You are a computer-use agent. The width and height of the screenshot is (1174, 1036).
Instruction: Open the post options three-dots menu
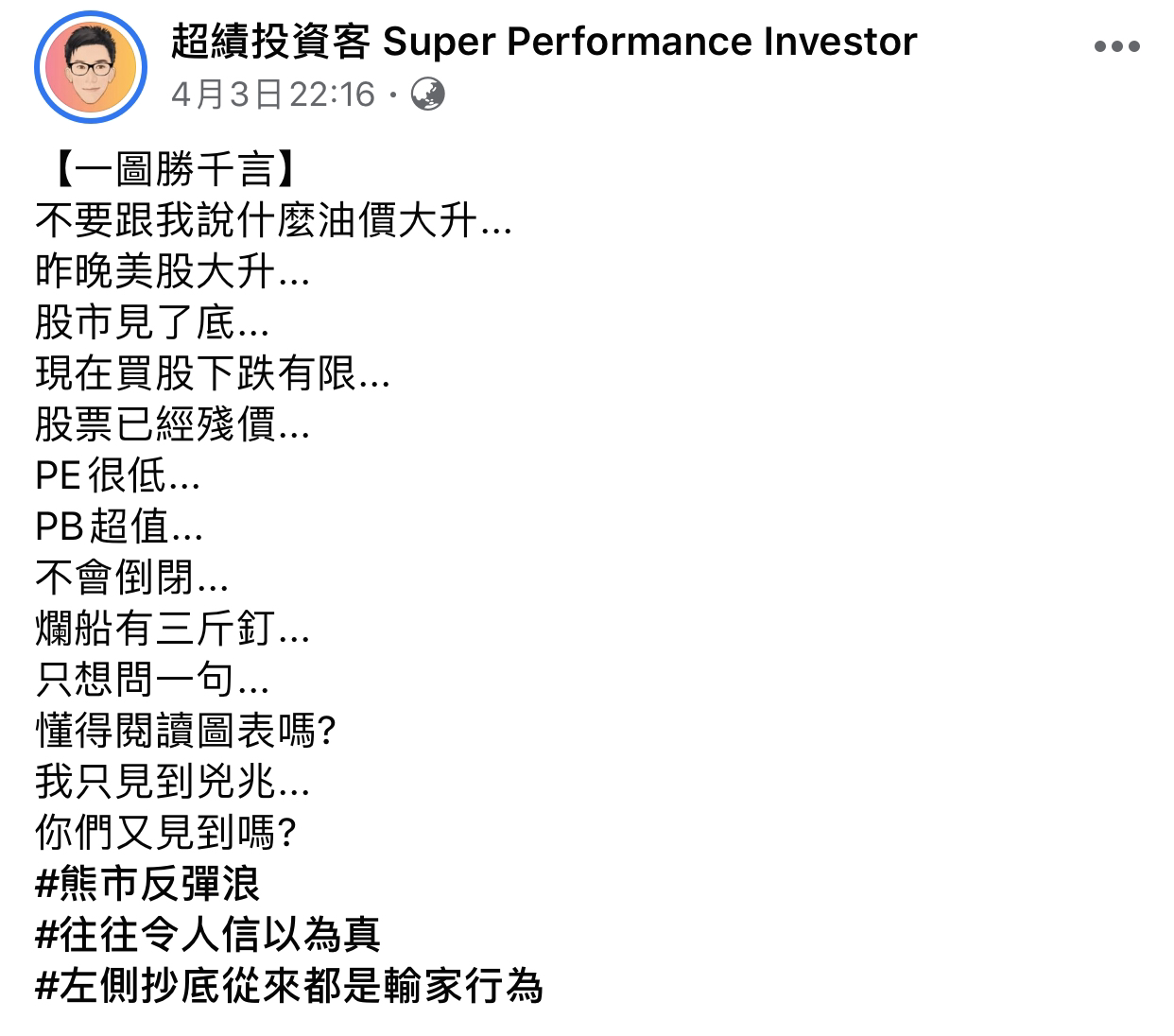point(1116,46)
